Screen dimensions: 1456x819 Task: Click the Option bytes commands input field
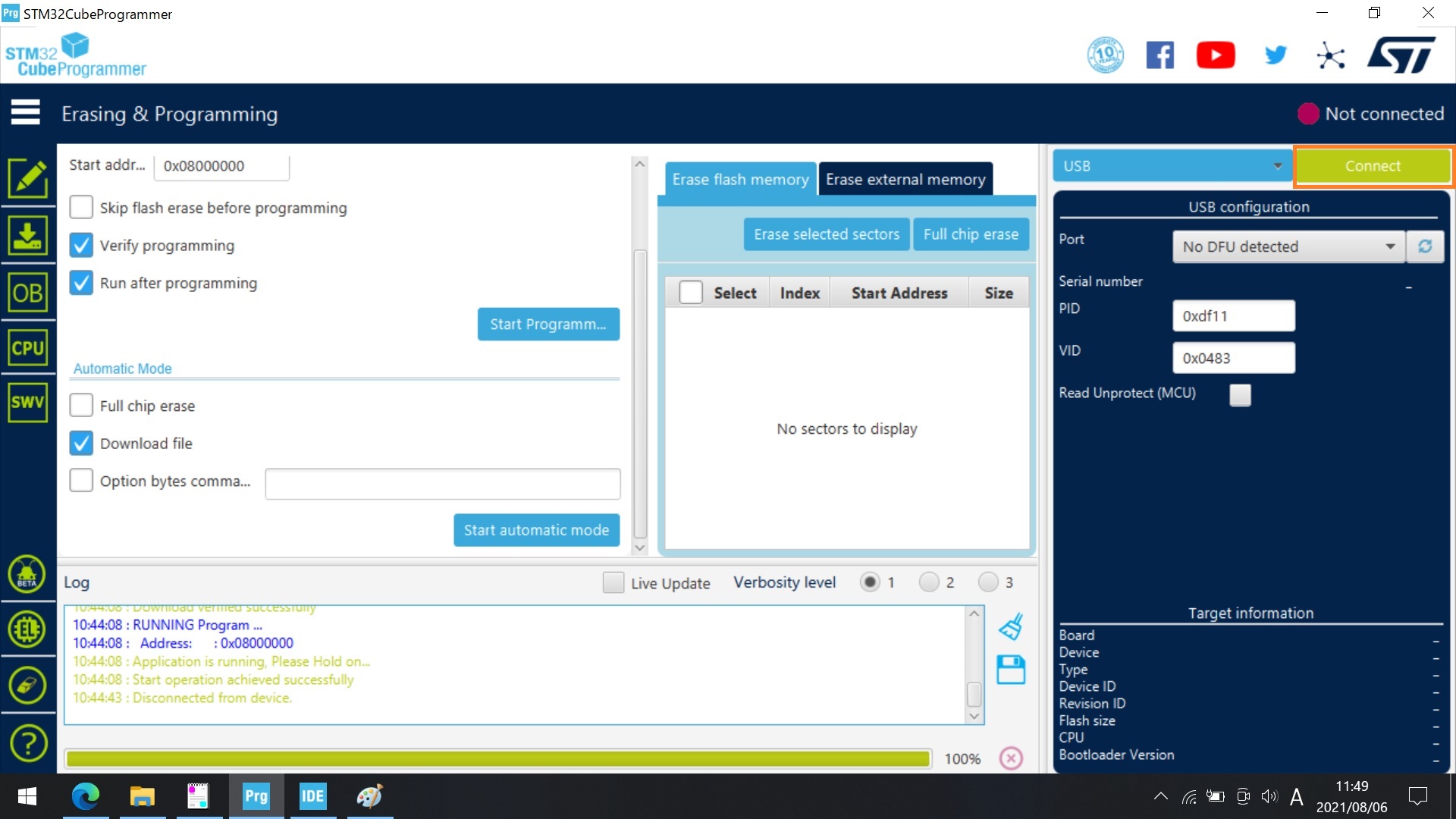[443, 483]
